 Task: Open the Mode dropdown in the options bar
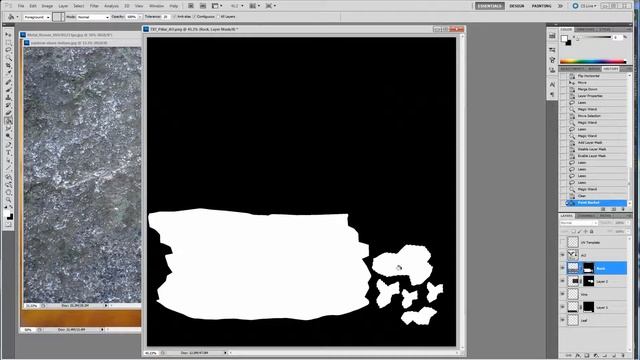(x=93, y=17)
